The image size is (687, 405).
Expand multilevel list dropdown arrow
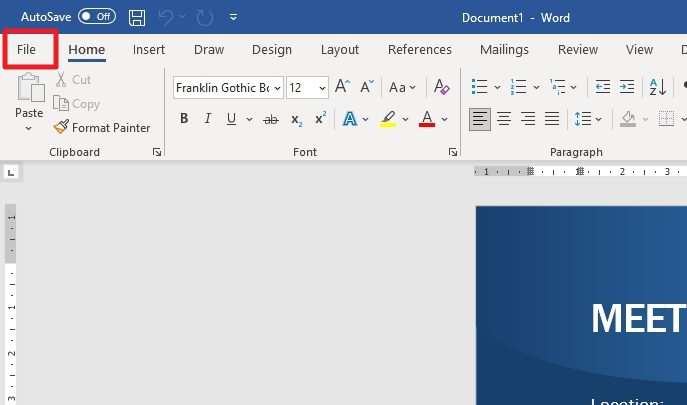[x=574, y=87]
